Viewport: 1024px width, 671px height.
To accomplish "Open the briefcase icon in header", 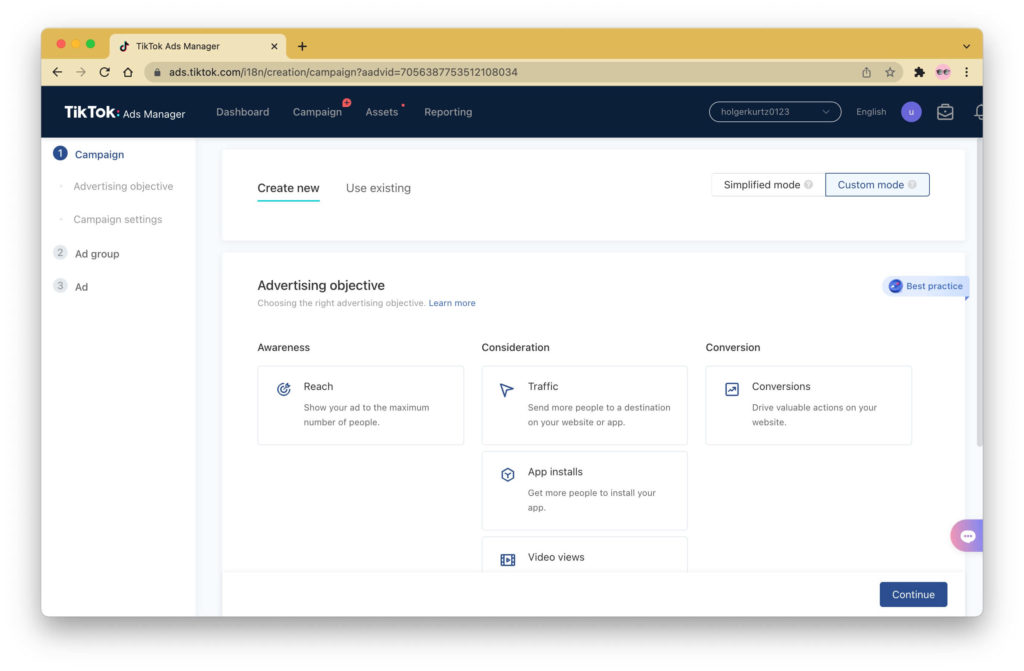I will [945, 112].
